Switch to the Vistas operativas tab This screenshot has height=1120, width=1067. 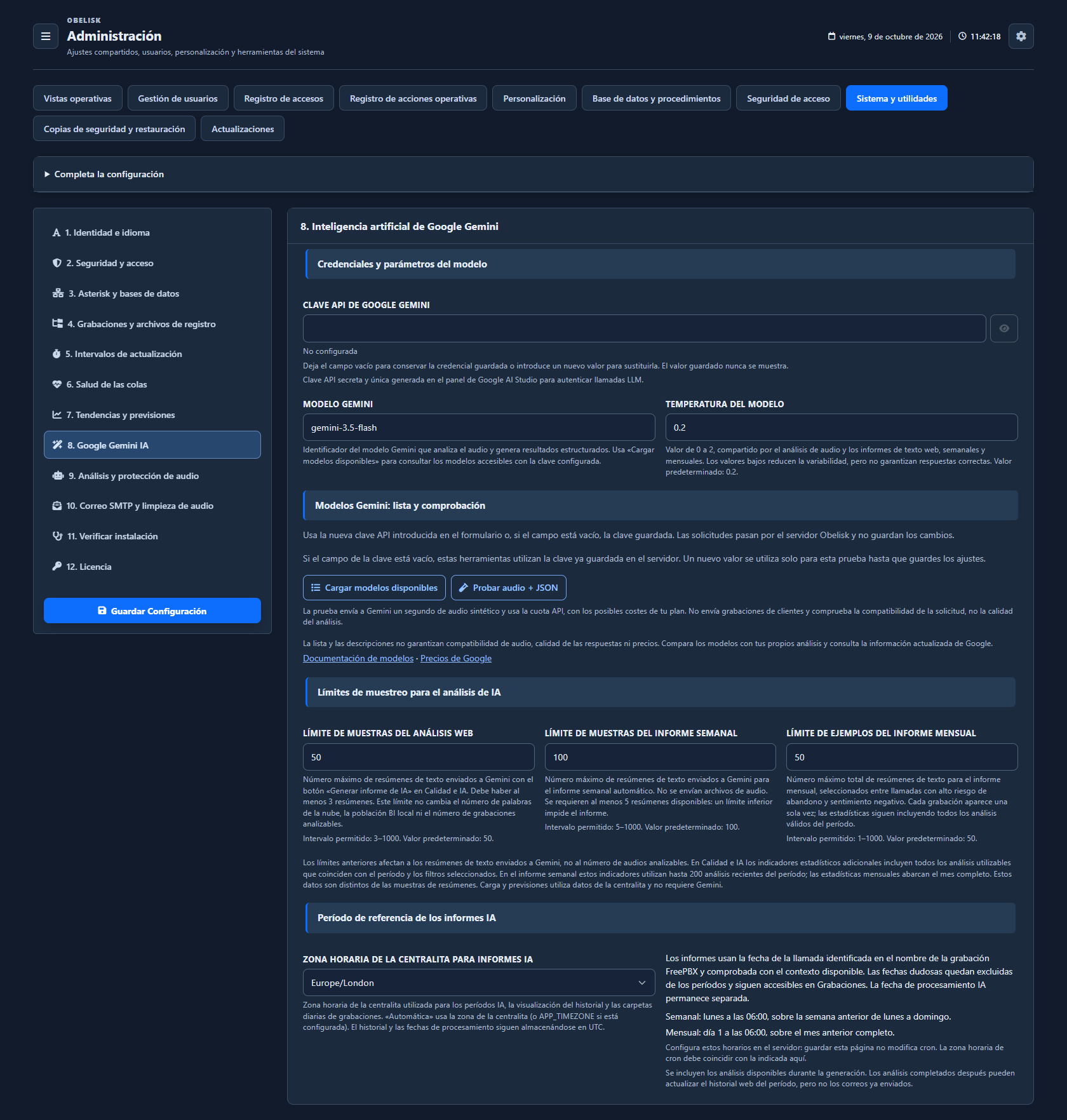(77, 98)
